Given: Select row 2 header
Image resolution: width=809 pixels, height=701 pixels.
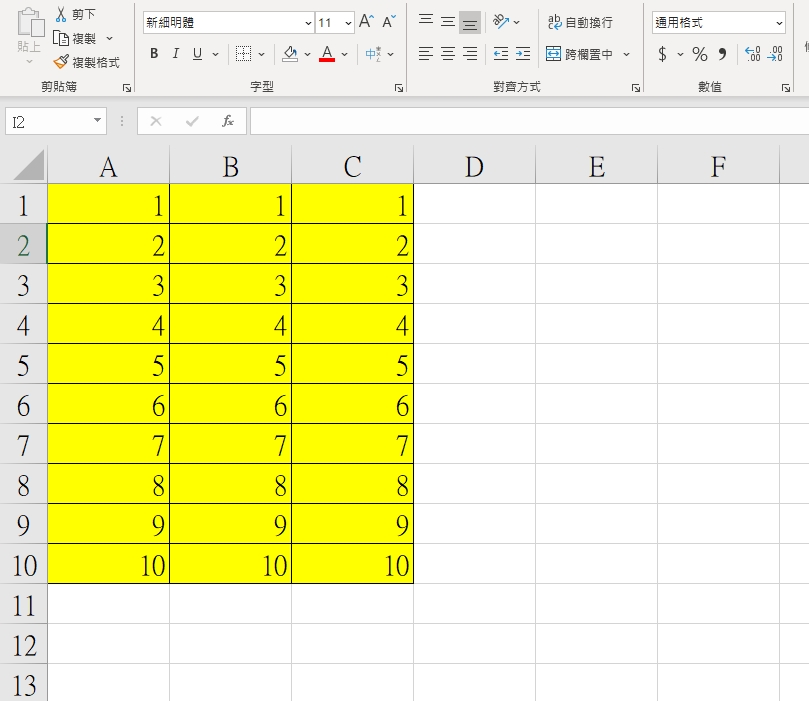Looking at the screenshot, I should click(x=23, y=244).
